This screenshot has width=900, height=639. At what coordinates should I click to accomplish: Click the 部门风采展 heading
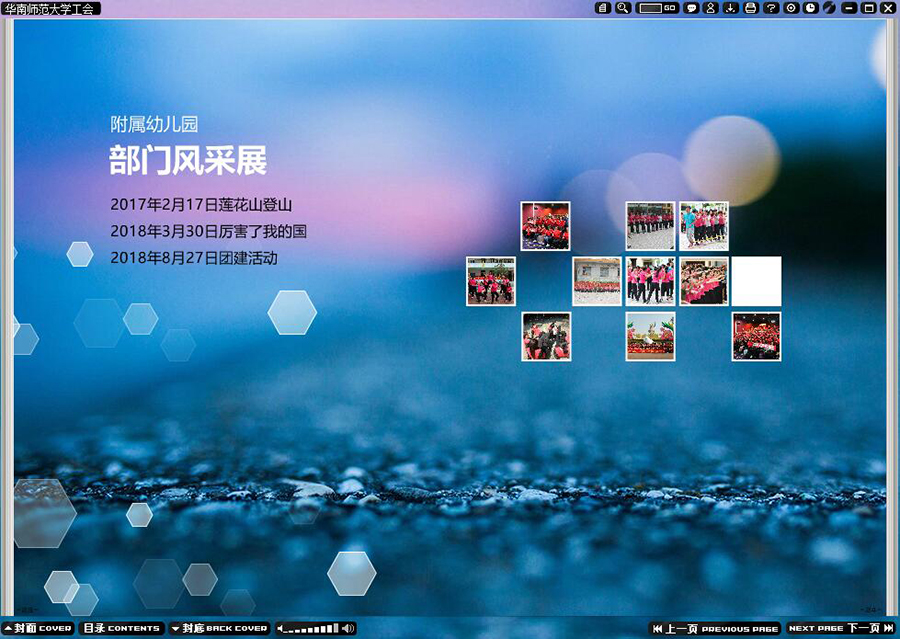coord(188,160)
